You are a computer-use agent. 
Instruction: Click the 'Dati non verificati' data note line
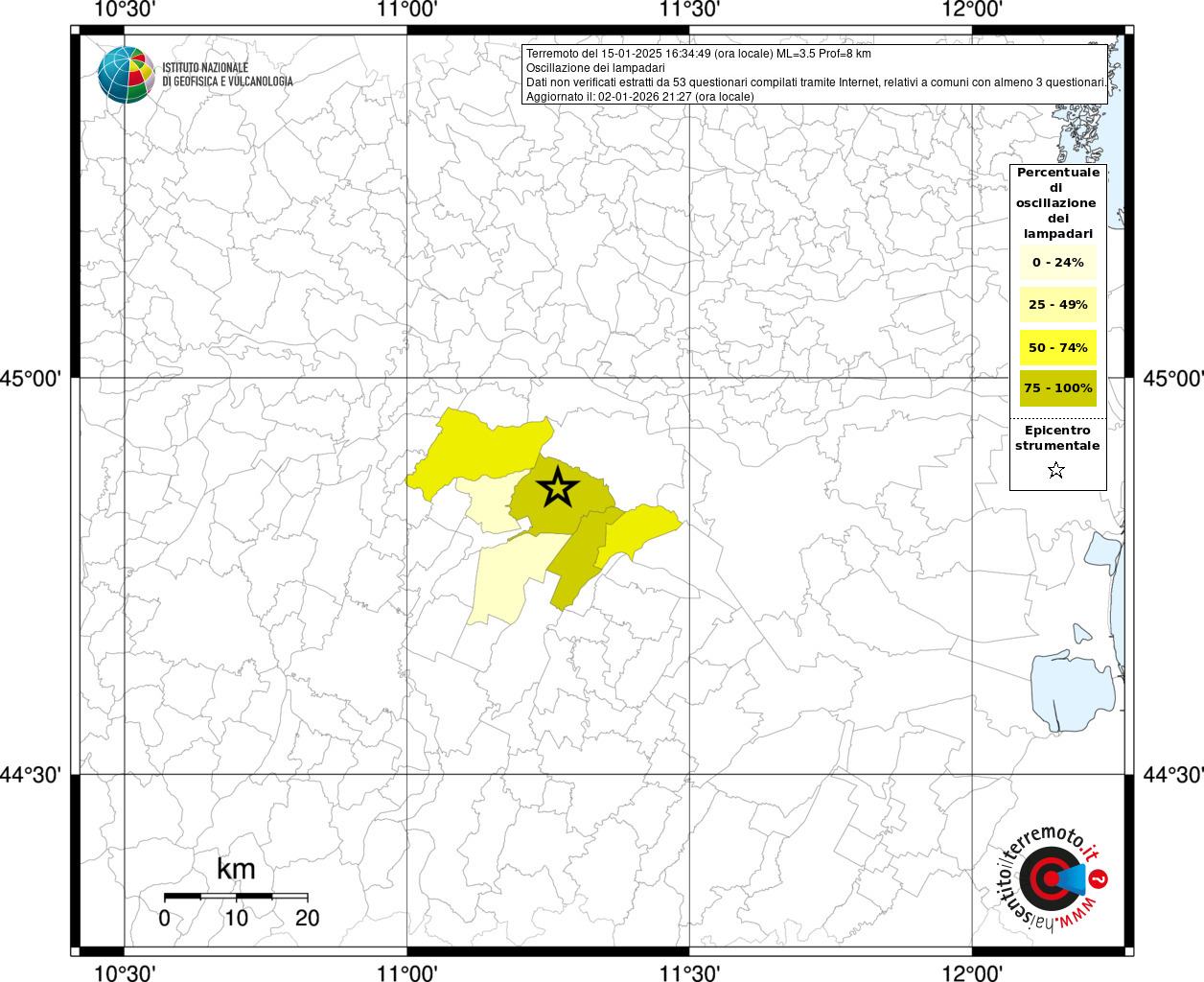(x=817, y=82)
